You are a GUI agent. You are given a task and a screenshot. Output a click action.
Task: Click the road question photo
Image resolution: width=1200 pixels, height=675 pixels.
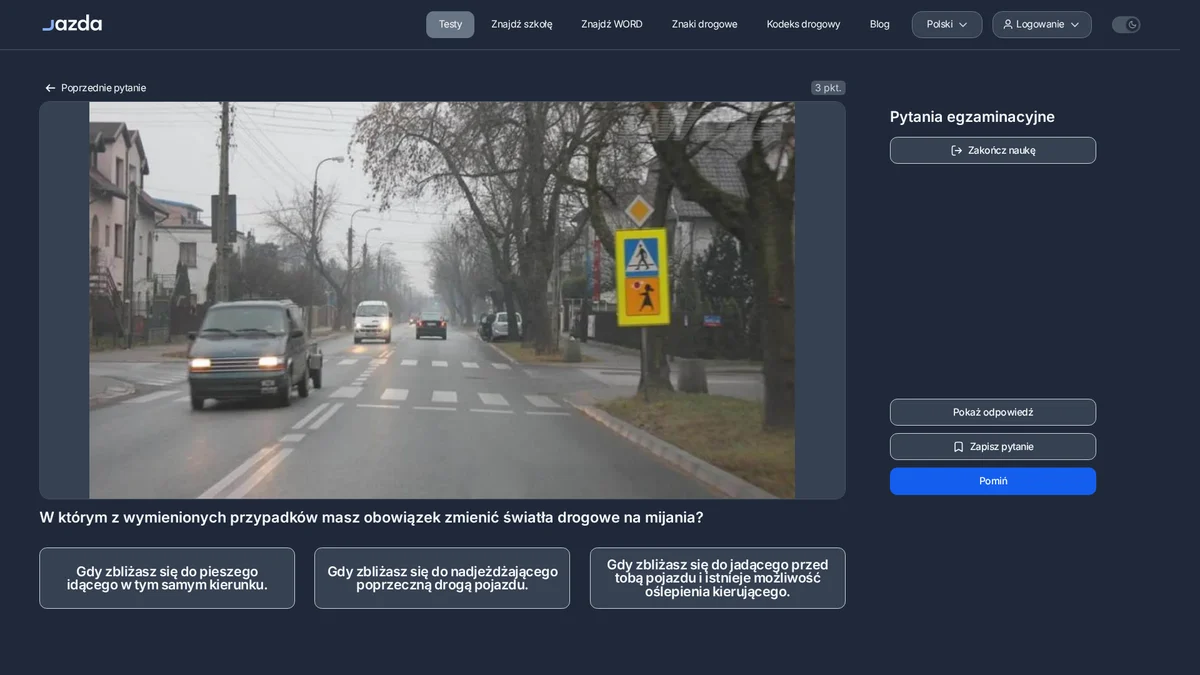click(x=442, y=300)
